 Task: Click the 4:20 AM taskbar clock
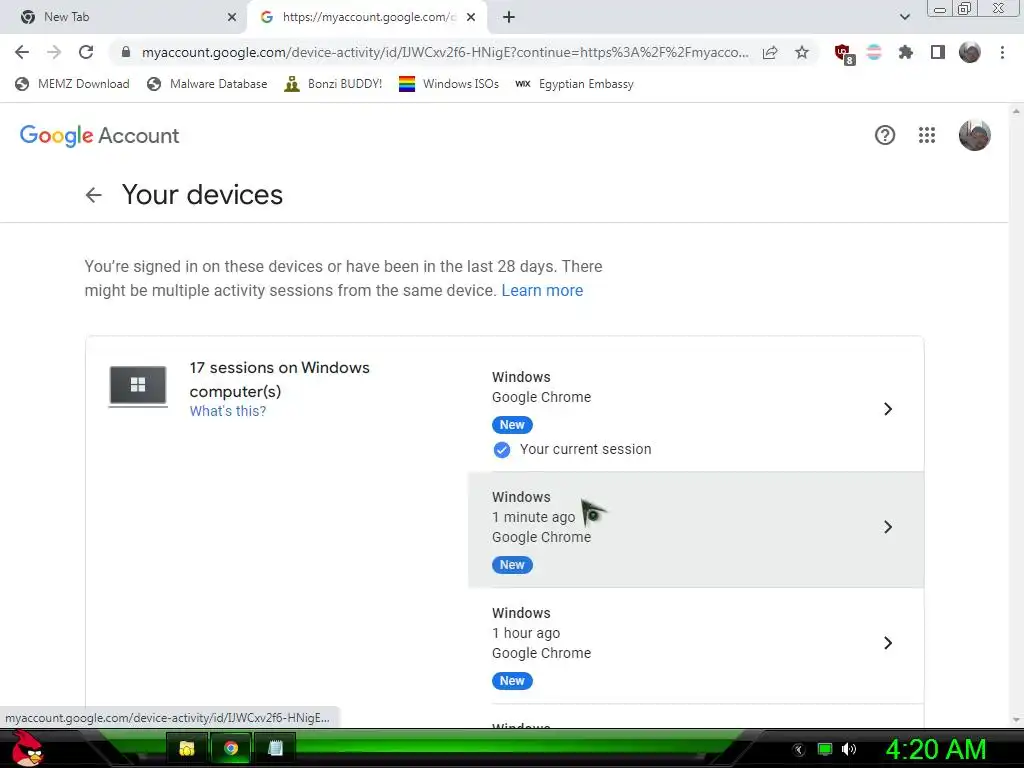(935, 749)
